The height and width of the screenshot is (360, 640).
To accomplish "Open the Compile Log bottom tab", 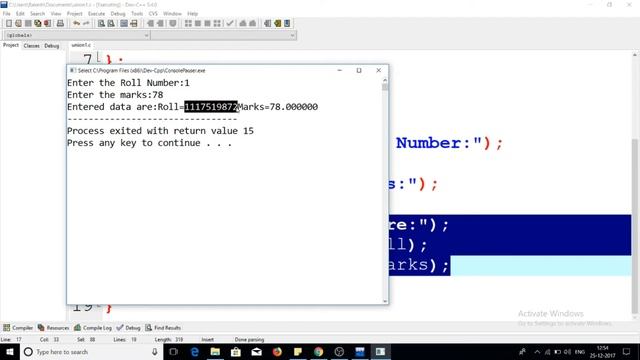I will point(93,328).
